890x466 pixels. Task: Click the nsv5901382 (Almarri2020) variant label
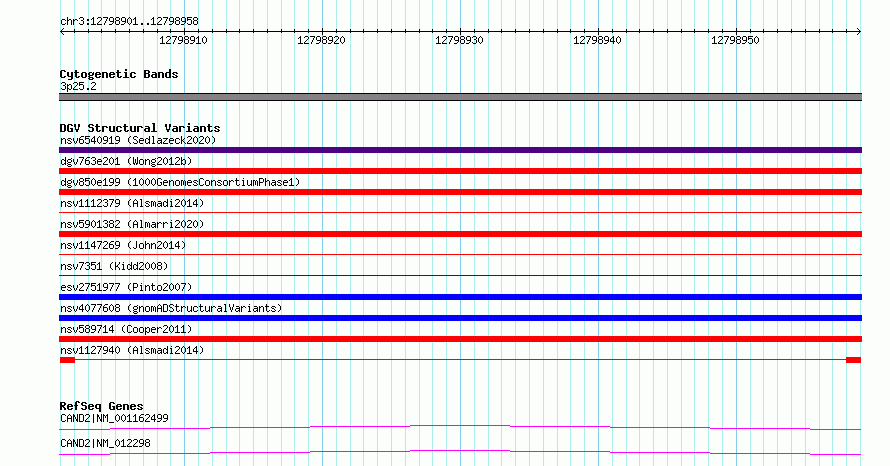coord(132,224)
